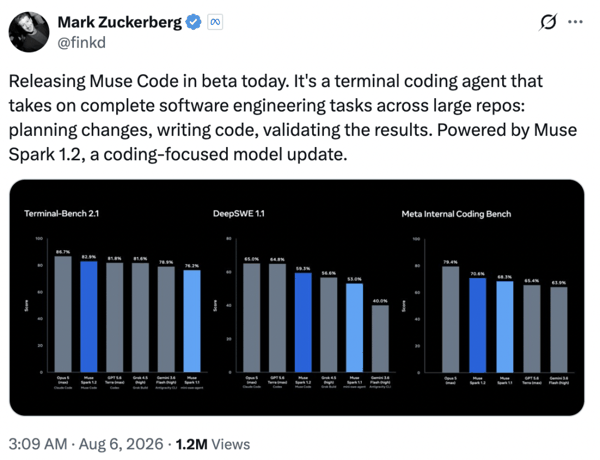This screenshot has width=600, height=460.
Task: Click the dark blue 82.9% Muse Spark bar
Action: pyautogui.click(x=89, y=316)
